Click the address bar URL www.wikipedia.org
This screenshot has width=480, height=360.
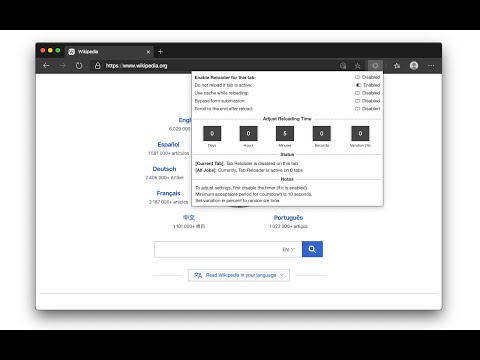tap(137, 66)
